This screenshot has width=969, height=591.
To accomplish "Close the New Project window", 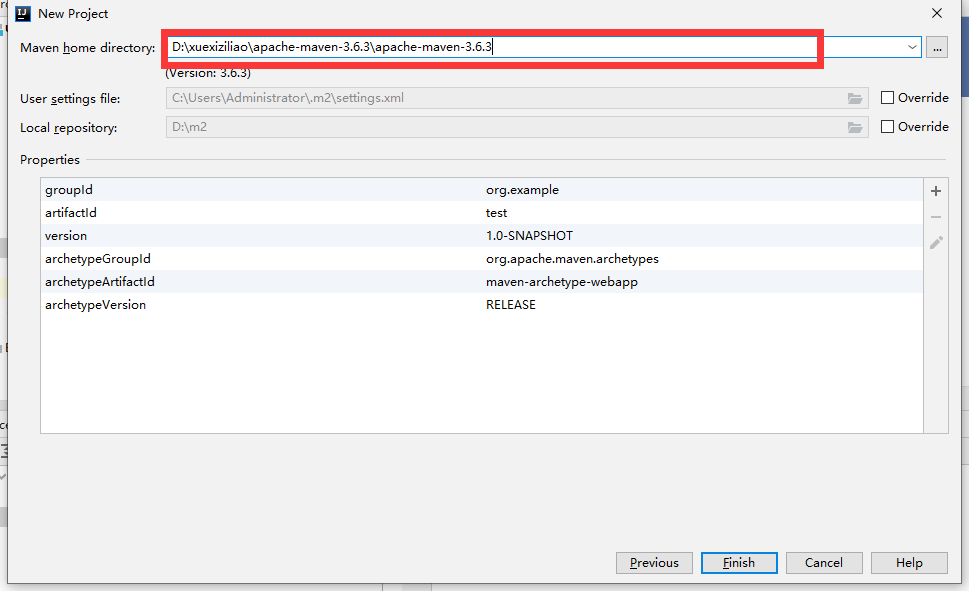I will (937, 13).
